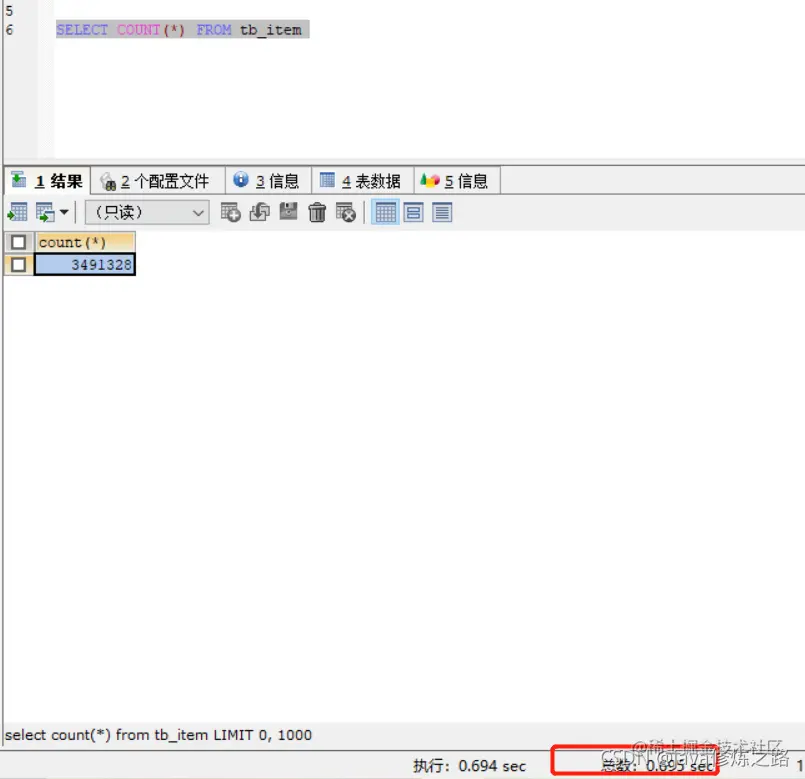Screen dimensions: 805x779
Task: Click the count(*) column header
Action: coord(85,242)
